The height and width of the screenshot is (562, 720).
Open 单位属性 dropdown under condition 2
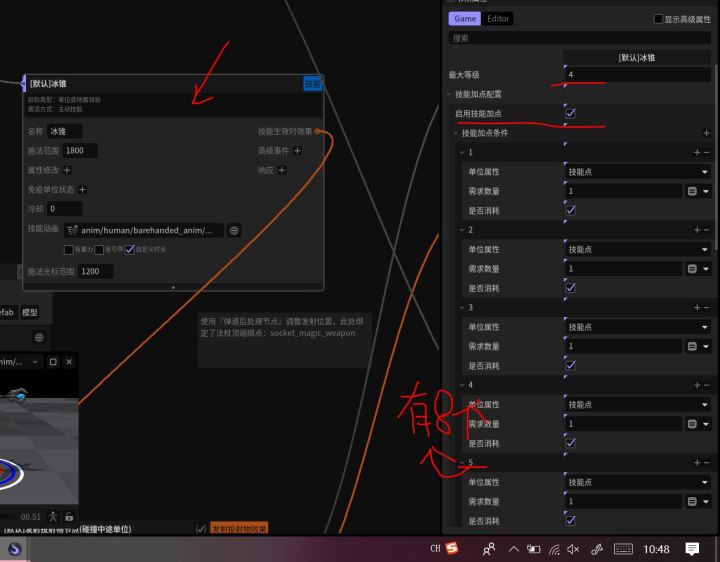coord(637,249)
